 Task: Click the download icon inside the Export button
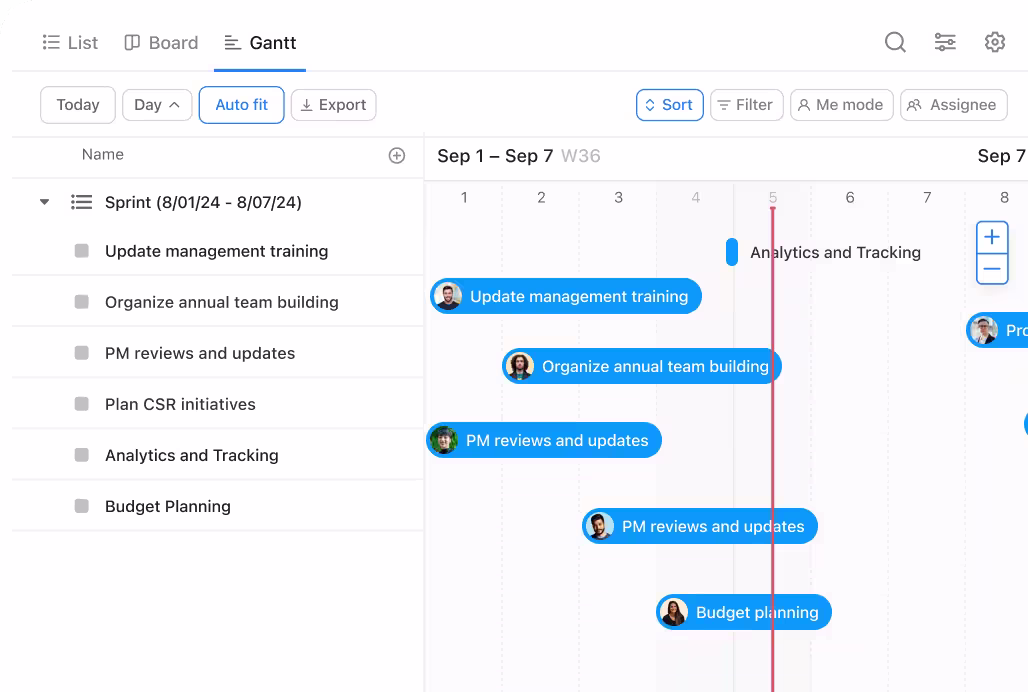point(308,105)
